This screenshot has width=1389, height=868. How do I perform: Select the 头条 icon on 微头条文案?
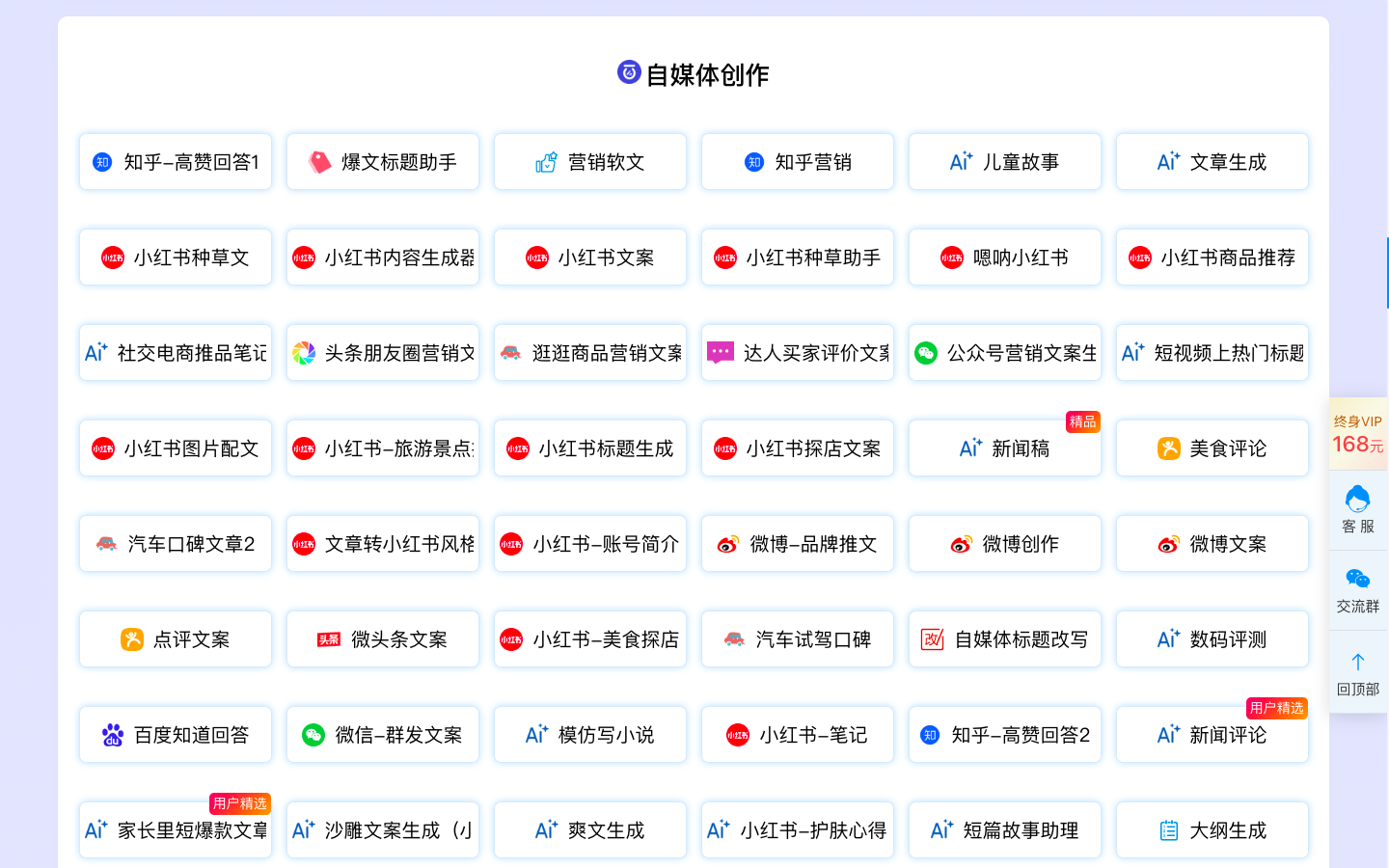click(x=332, y=638)
